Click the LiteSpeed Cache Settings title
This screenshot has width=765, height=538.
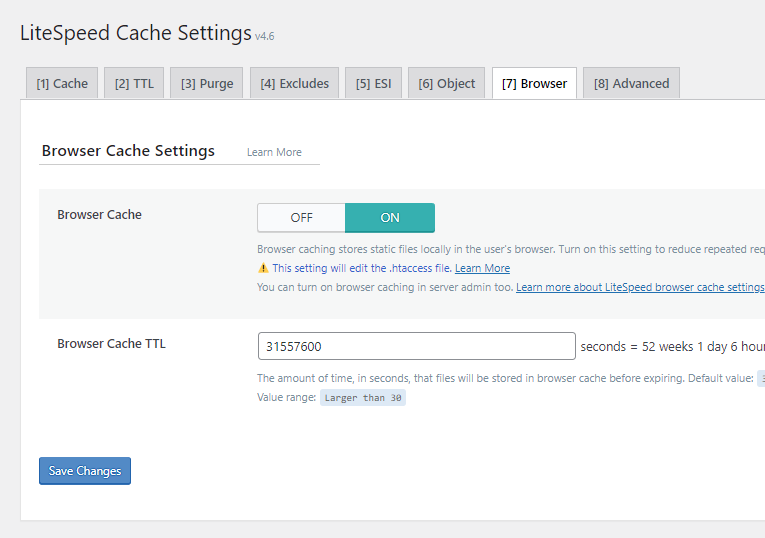(x=136, y=33)
